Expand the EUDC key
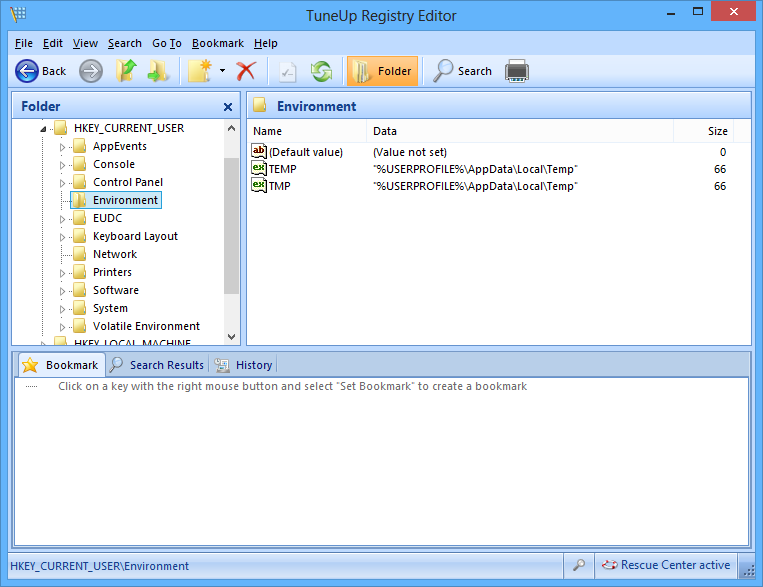Image resolution: width=763 pixels, height=587 pixels. point(62,219)
